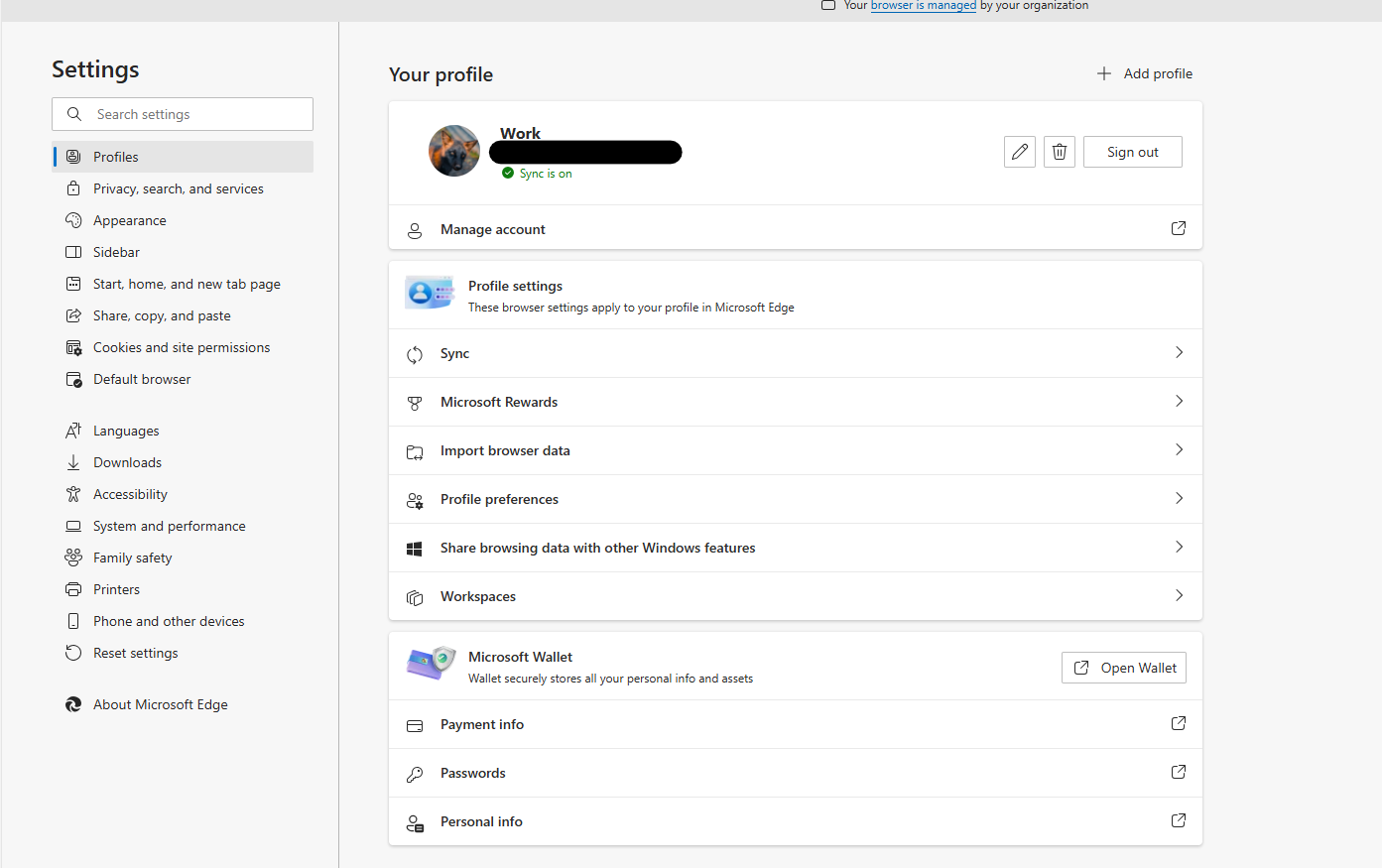The height and width of the screenshot is (868, 1382).
Task: Click the Payment info label
Action: [x=482, y=724]
